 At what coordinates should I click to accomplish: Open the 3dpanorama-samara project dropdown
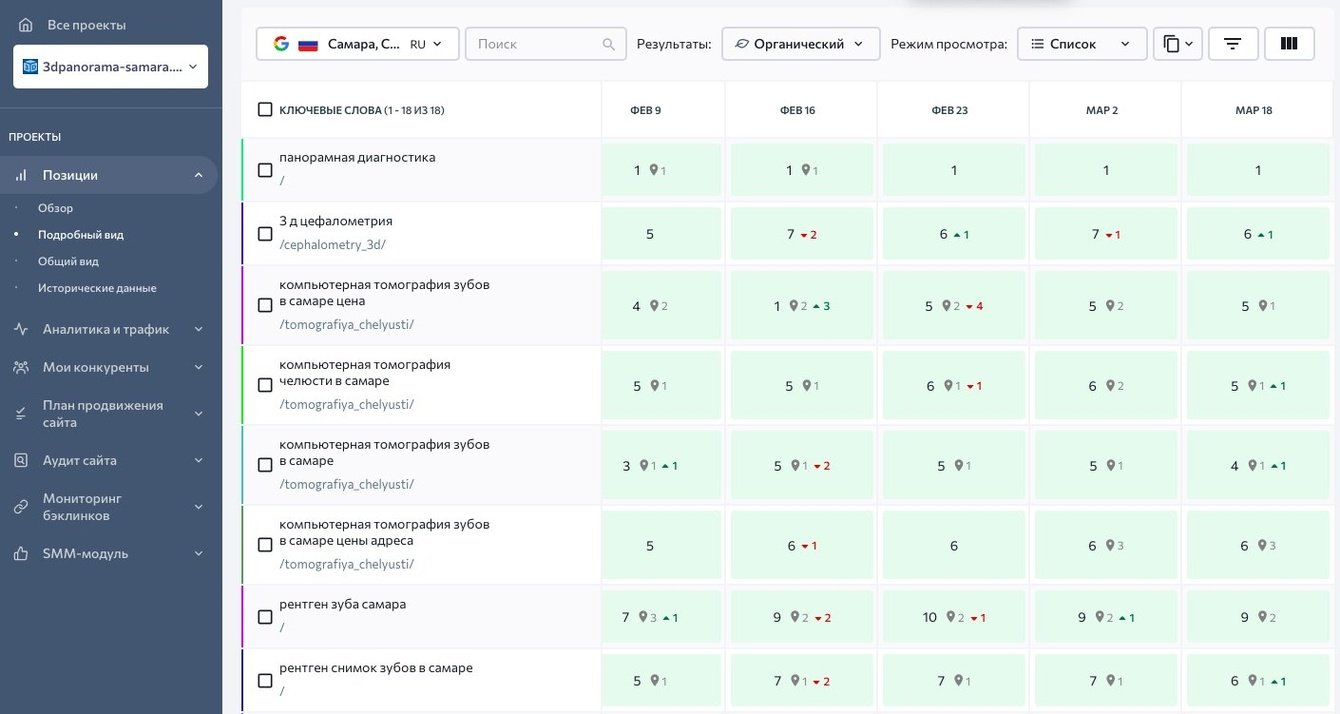pyautogui.click(x=110, y=67)
